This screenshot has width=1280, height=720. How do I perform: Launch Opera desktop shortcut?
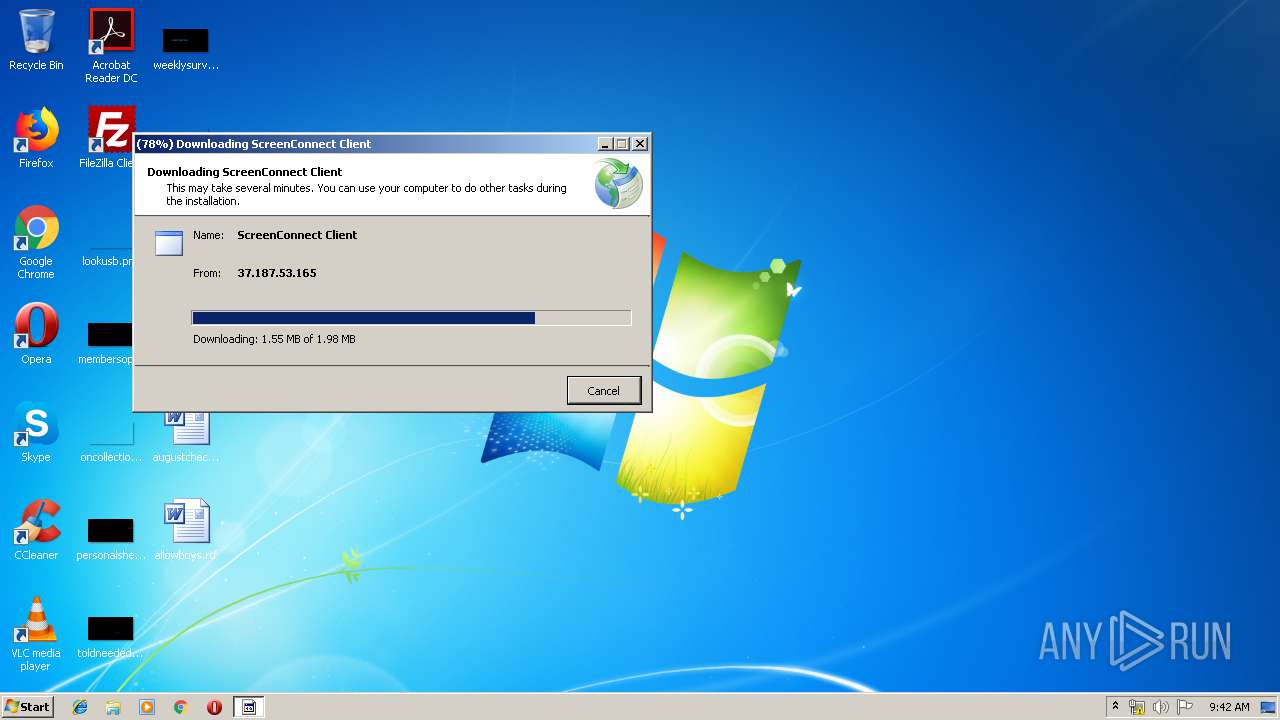pyautogui.click(x=36, y=334)
